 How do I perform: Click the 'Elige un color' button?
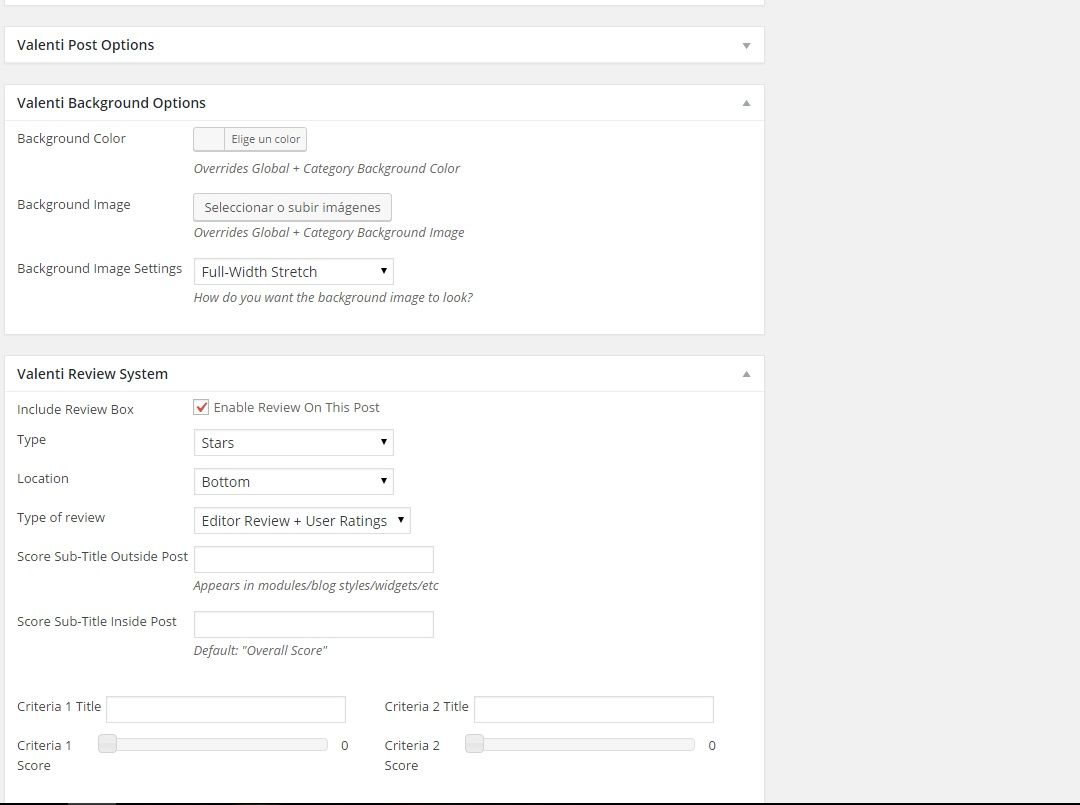[x=265, y=139]
